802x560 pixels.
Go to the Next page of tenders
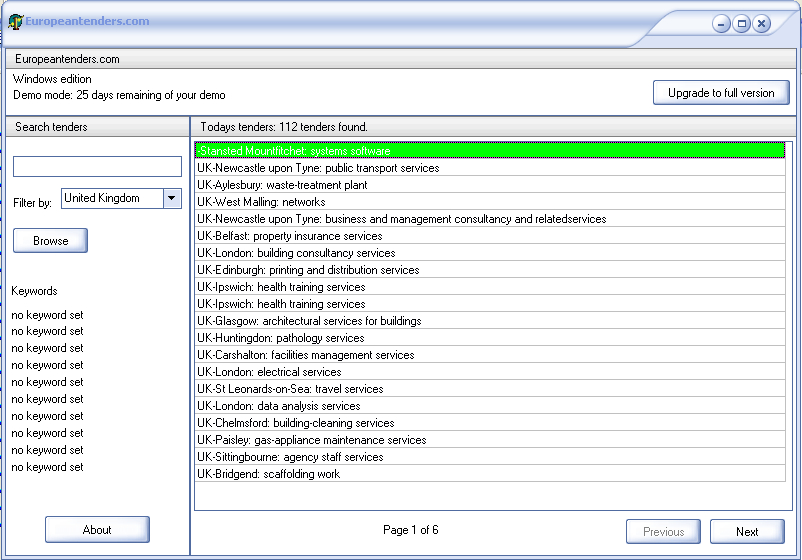pos(747,531)
